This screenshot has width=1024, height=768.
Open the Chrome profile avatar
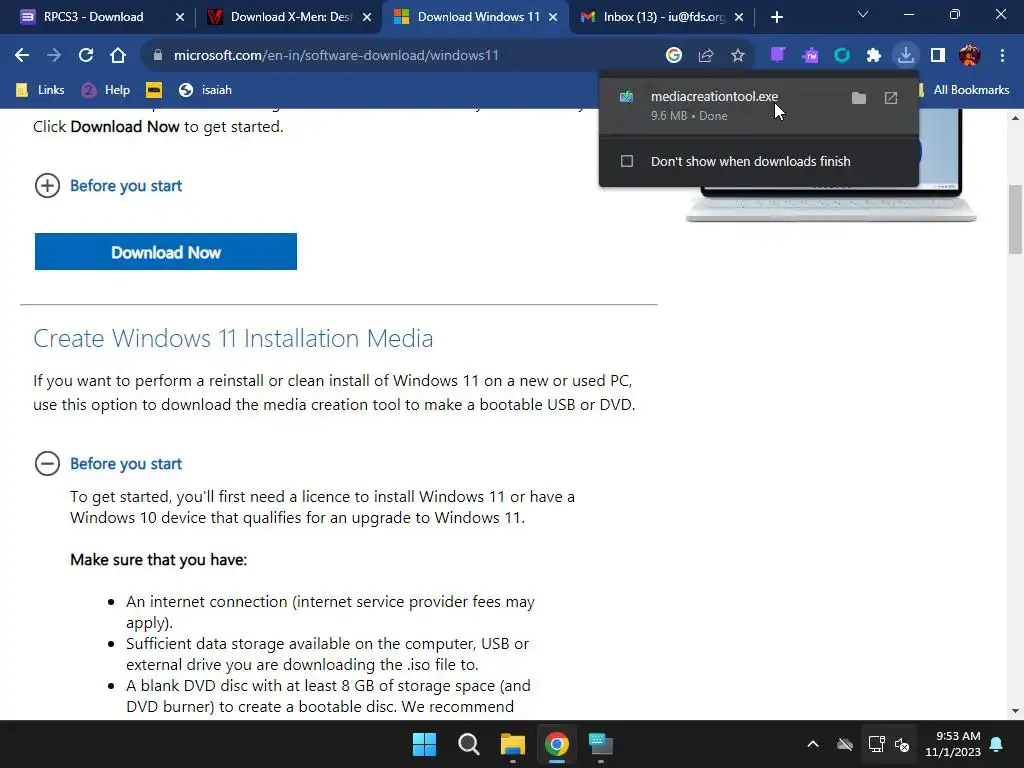pos(969,56)
